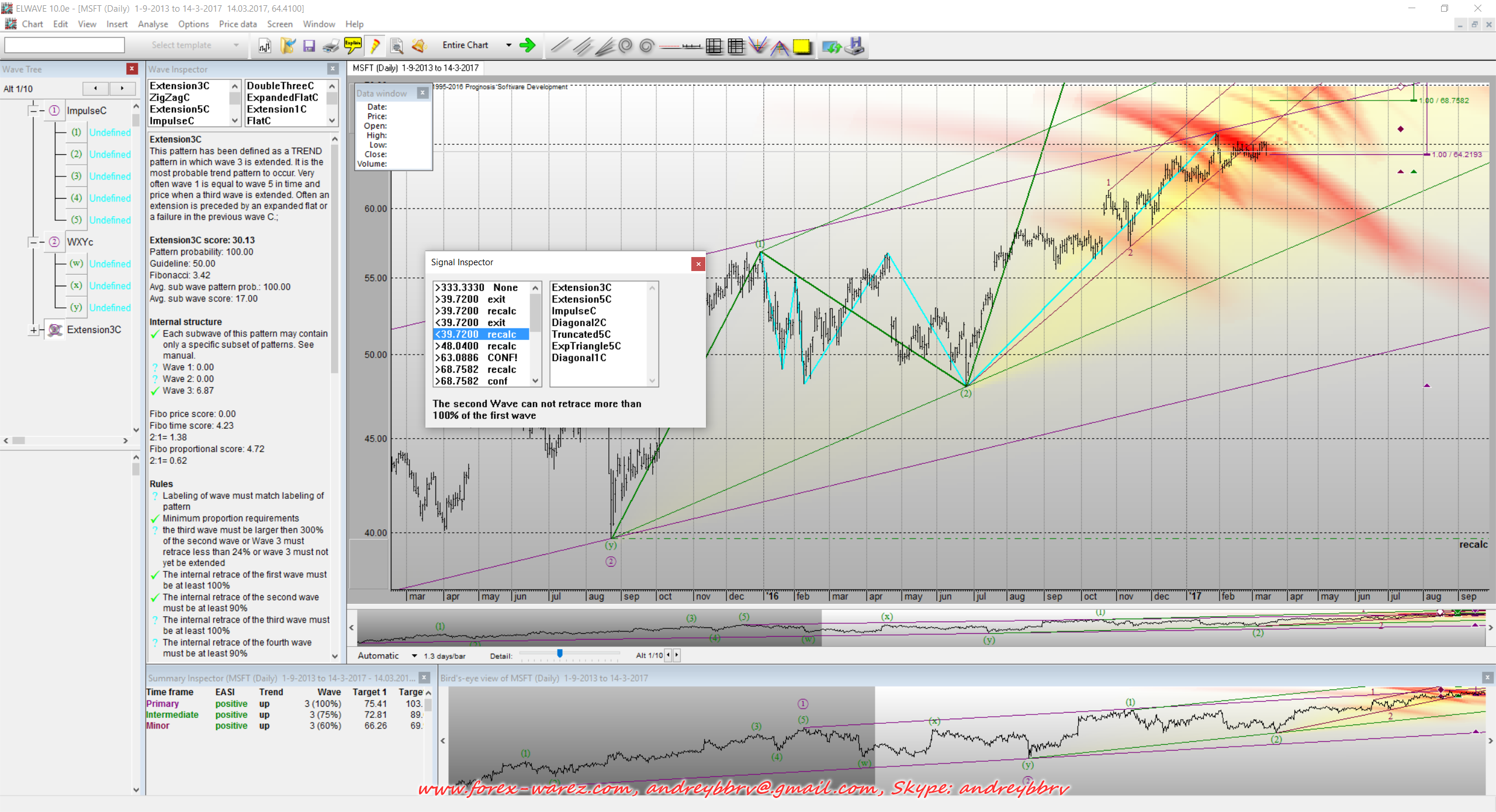Click next alternative arrow in Wave Tree
The width and height of the screenshot is (1496, 812).
click(x=122, y=88)
